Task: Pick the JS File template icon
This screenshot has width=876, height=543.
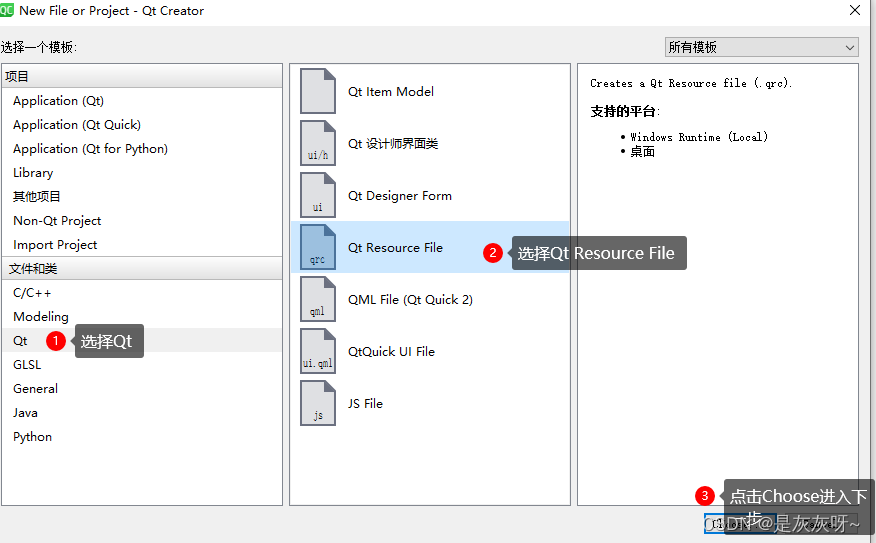Action: 318,403
